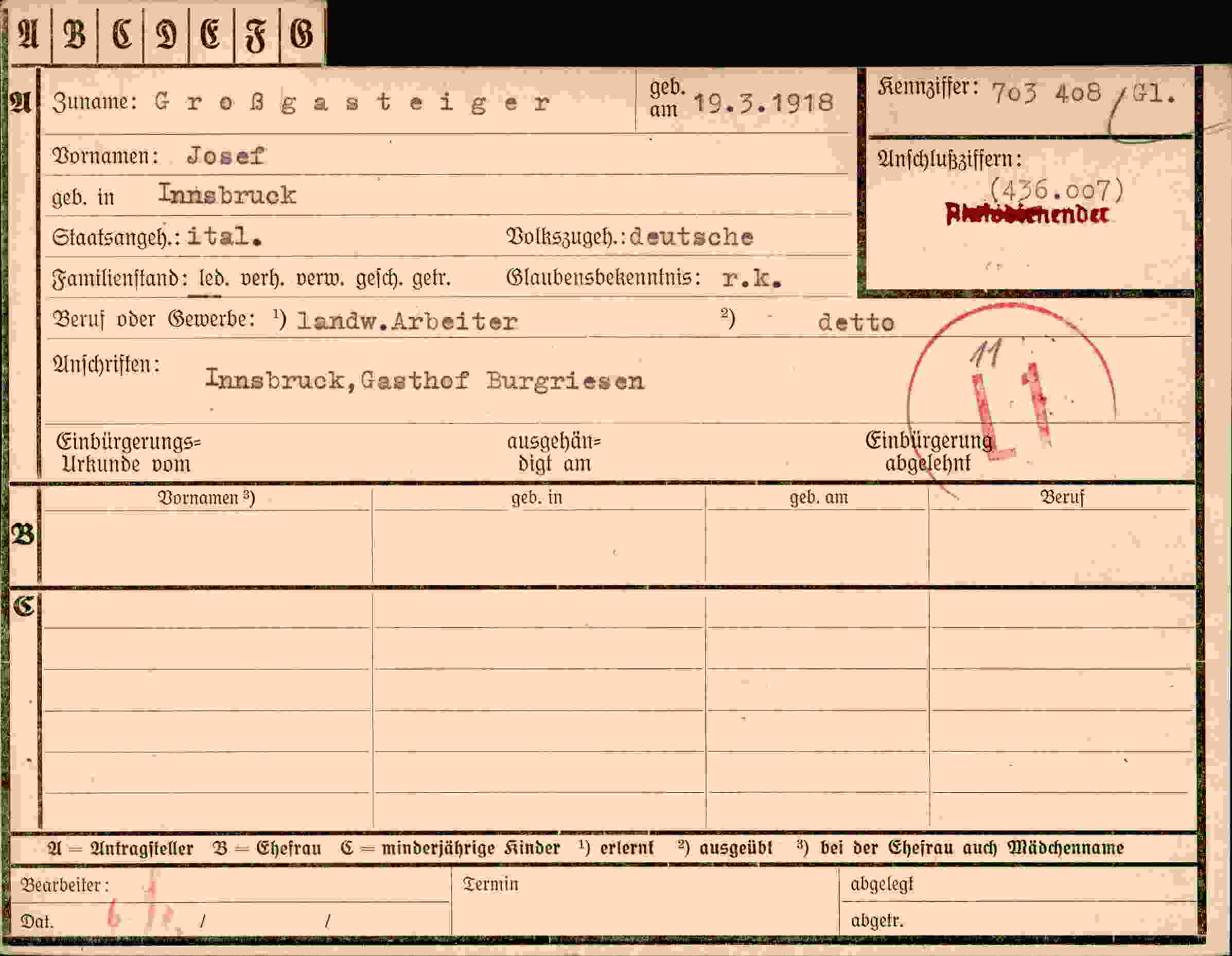Select index tab letter D at card top
Screen dimensions: 1232x956
click(166, 35)
